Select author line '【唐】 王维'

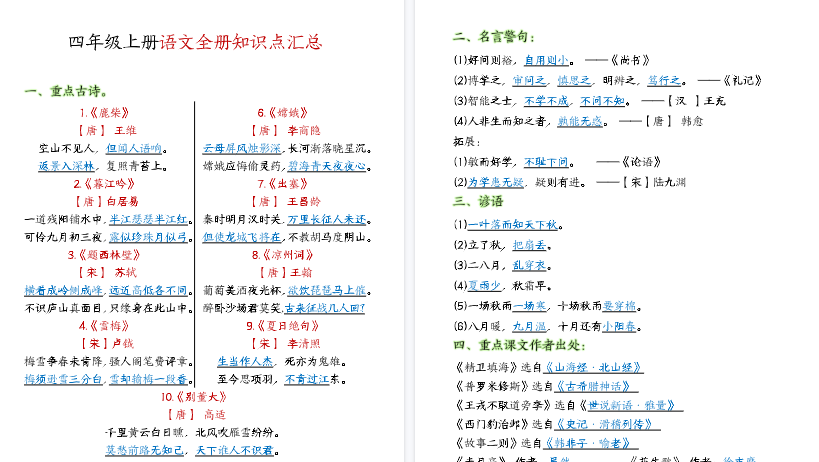point(107,131)
